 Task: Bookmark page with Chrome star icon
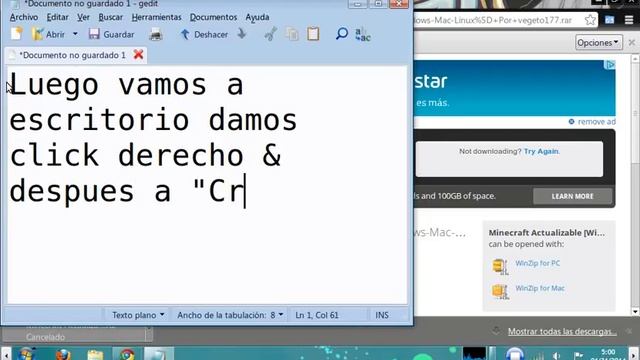(x=590, y=20)
